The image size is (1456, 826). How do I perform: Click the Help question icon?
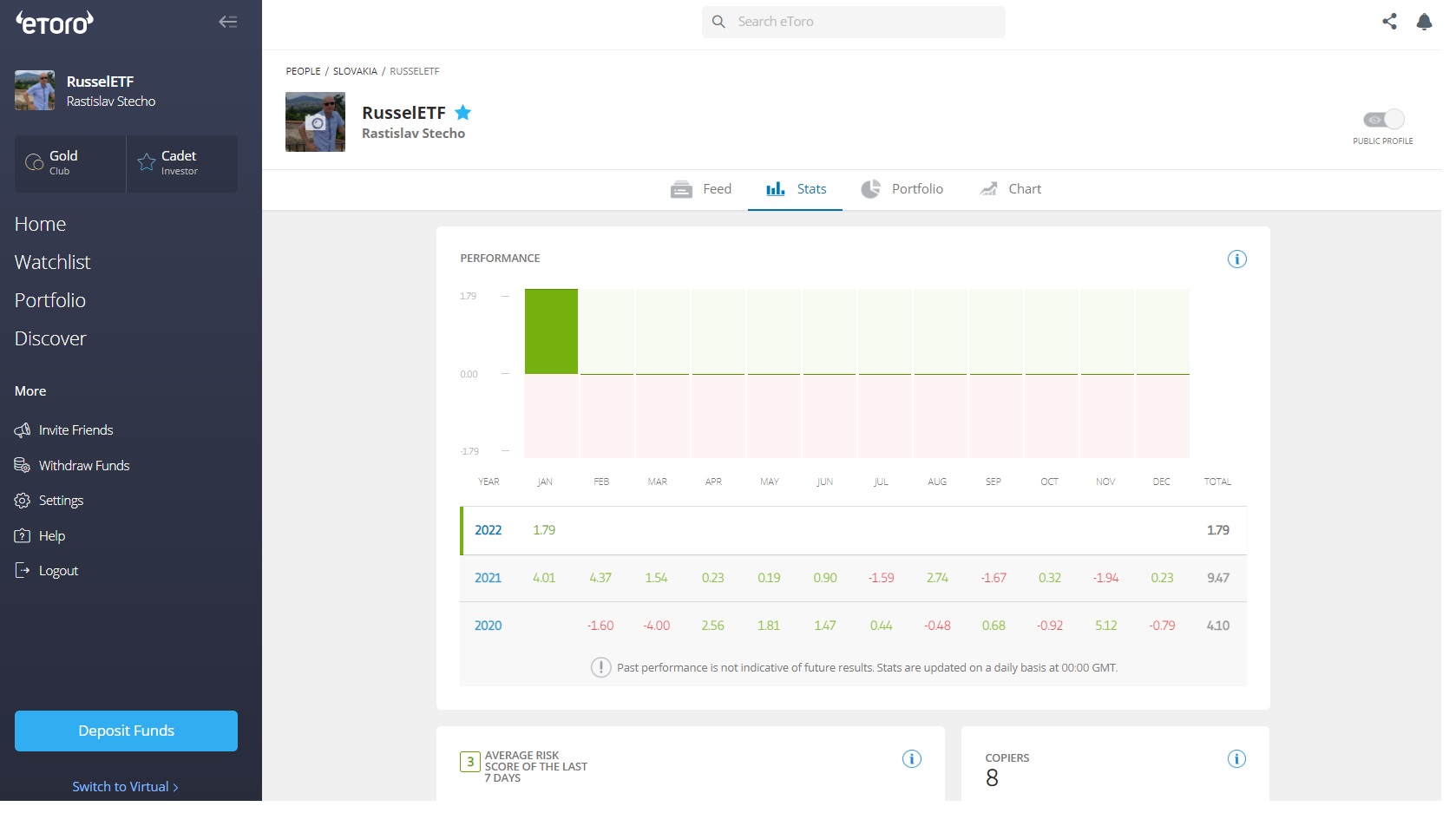coord(23,535)
